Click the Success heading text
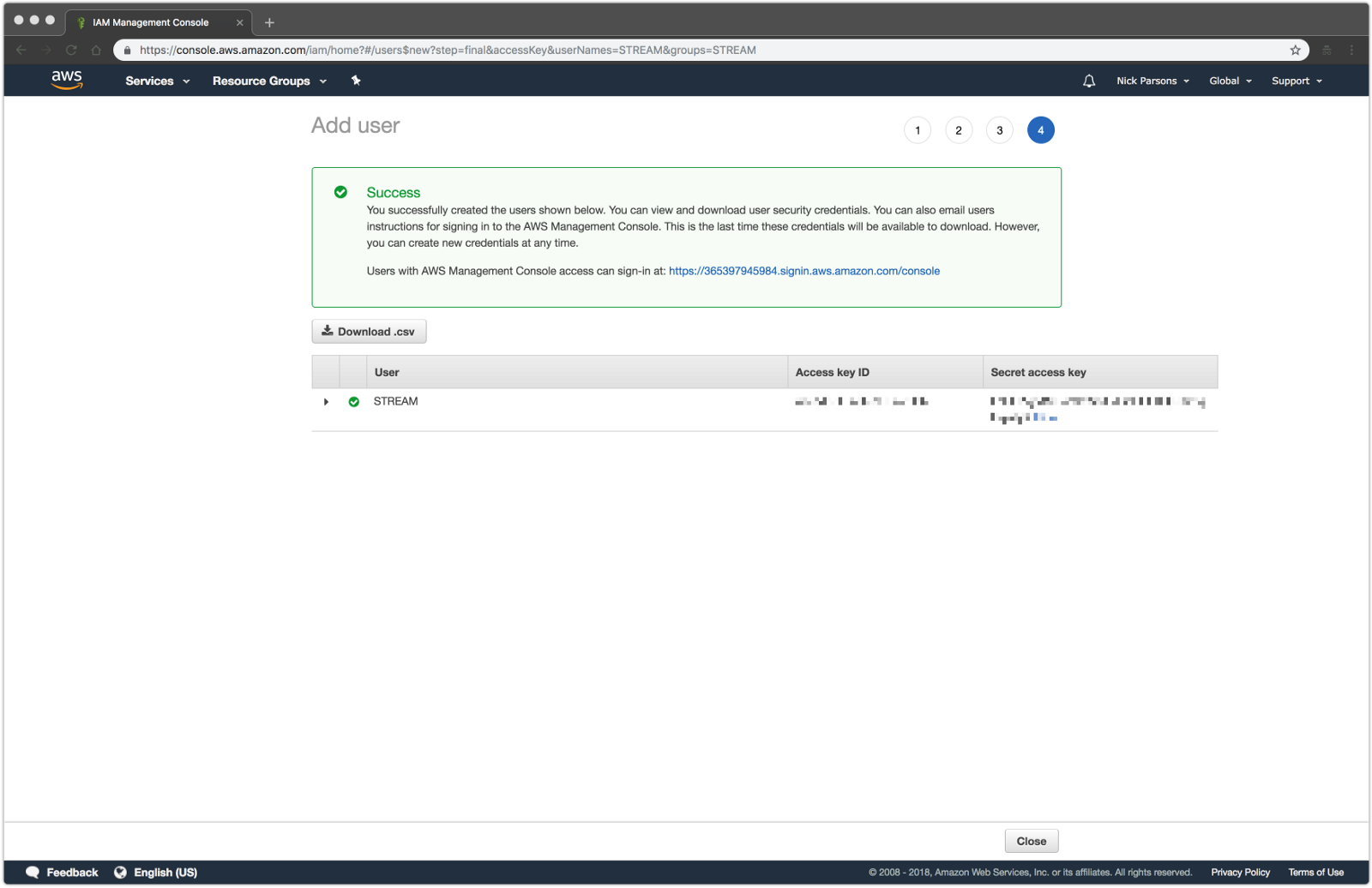1372x888 pixels. point(394,193)
